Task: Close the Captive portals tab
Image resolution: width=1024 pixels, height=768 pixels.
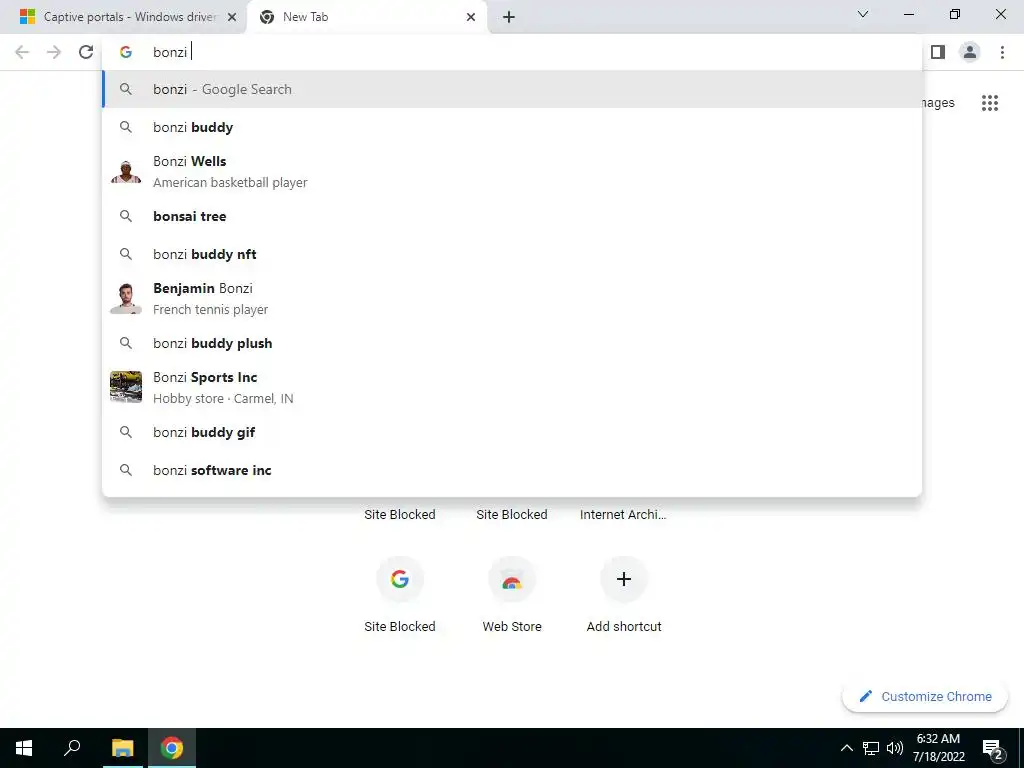Action: 231,17
